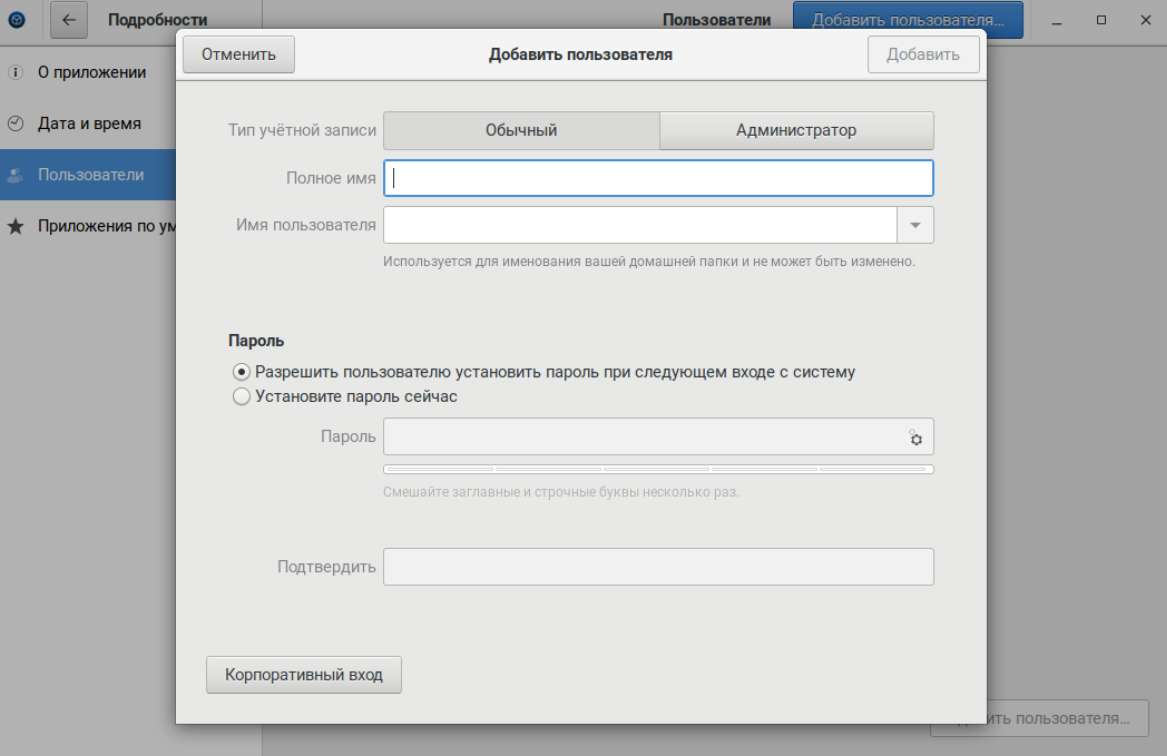This screenshot has height=756, width=1167.
Task: Maximize the settings window
Action: point(1101,20)
